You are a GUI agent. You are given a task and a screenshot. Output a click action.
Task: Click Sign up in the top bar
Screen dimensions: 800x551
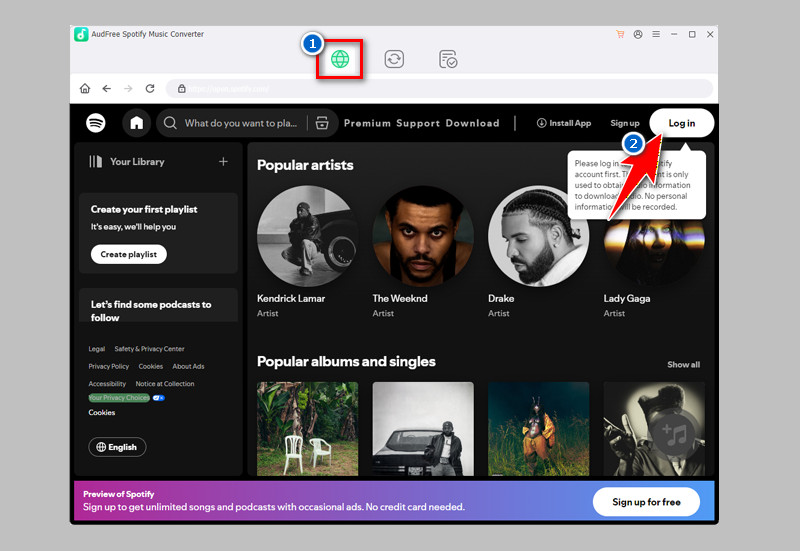(x=625, y=123)
